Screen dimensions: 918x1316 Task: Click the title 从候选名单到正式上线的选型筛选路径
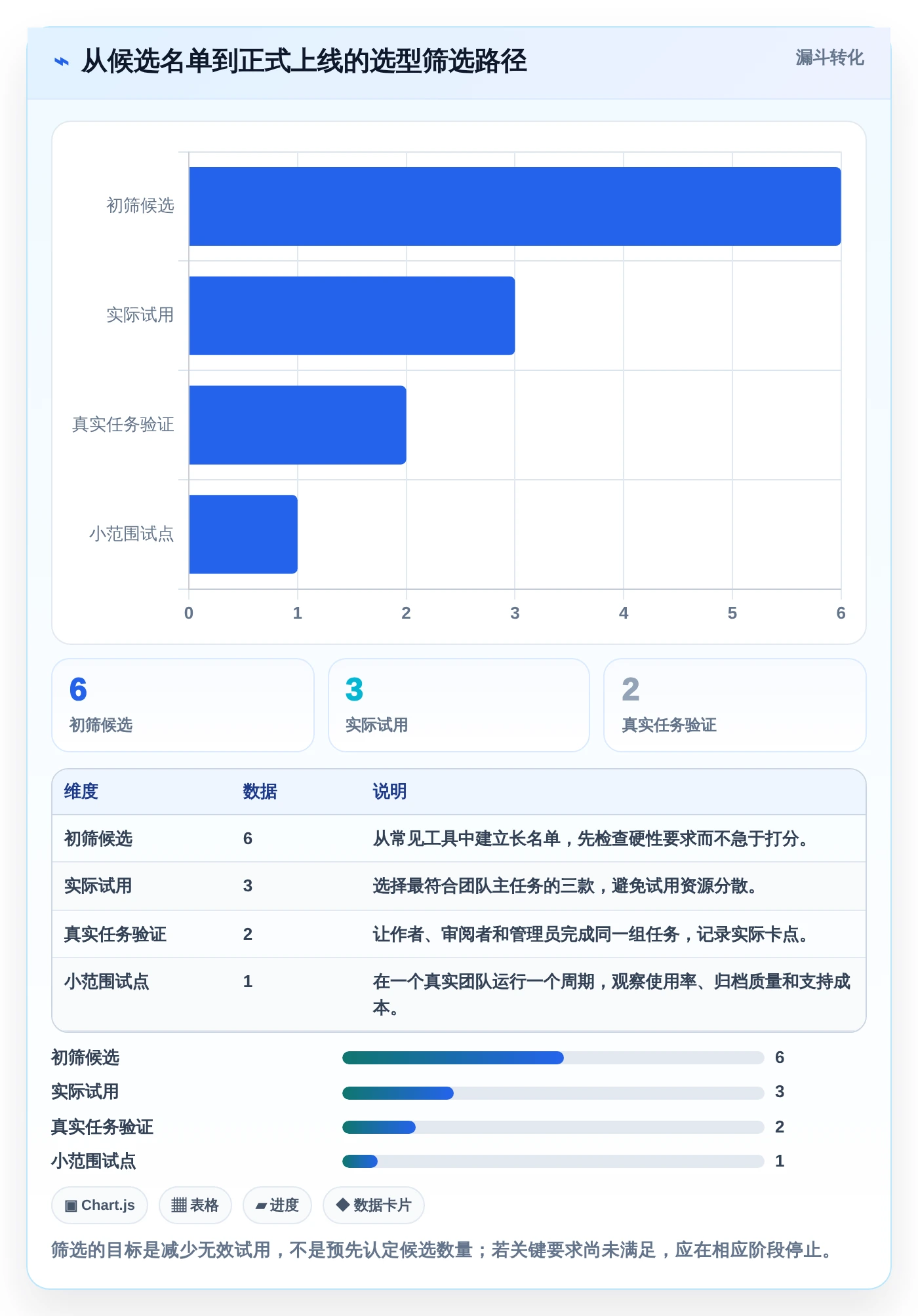click(x=304, y=61)
